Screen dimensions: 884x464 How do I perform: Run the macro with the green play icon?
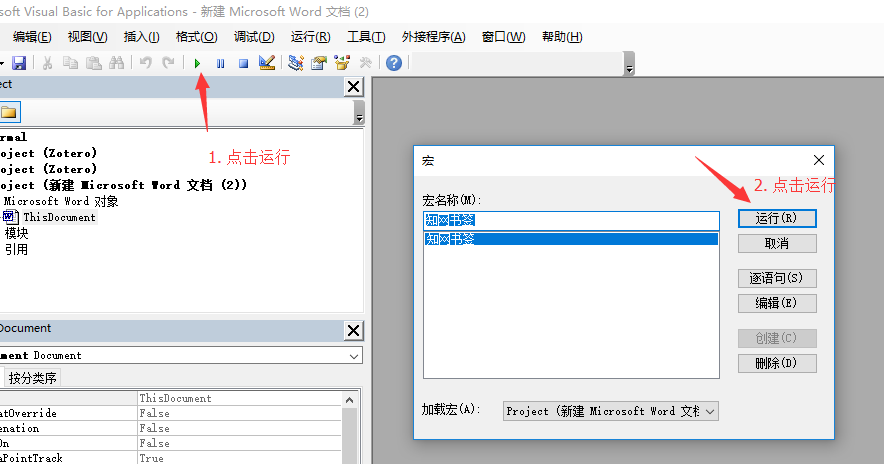point(197,63)
